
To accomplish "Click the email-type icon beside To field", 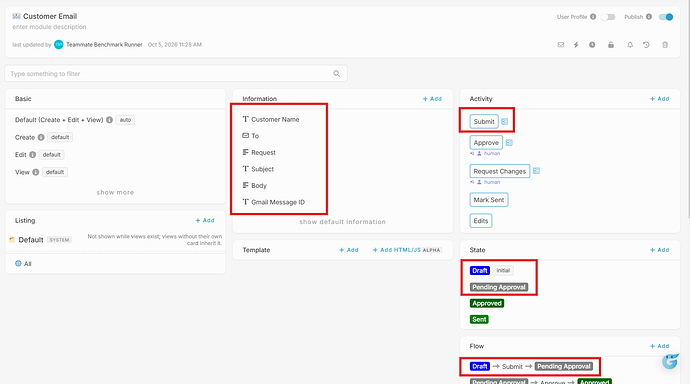I will pyautogui.click(x=246, y=135).
